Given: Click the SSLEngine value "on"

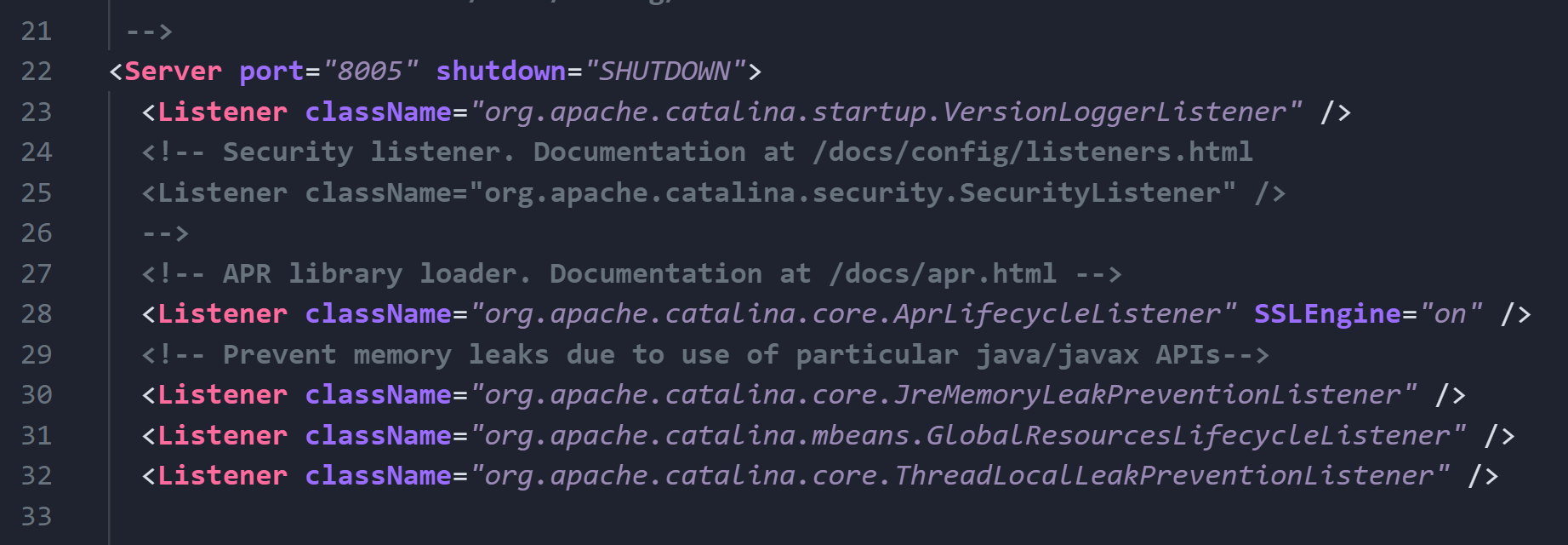Looking at the screenshot, I should click(x=1451, y=313).
